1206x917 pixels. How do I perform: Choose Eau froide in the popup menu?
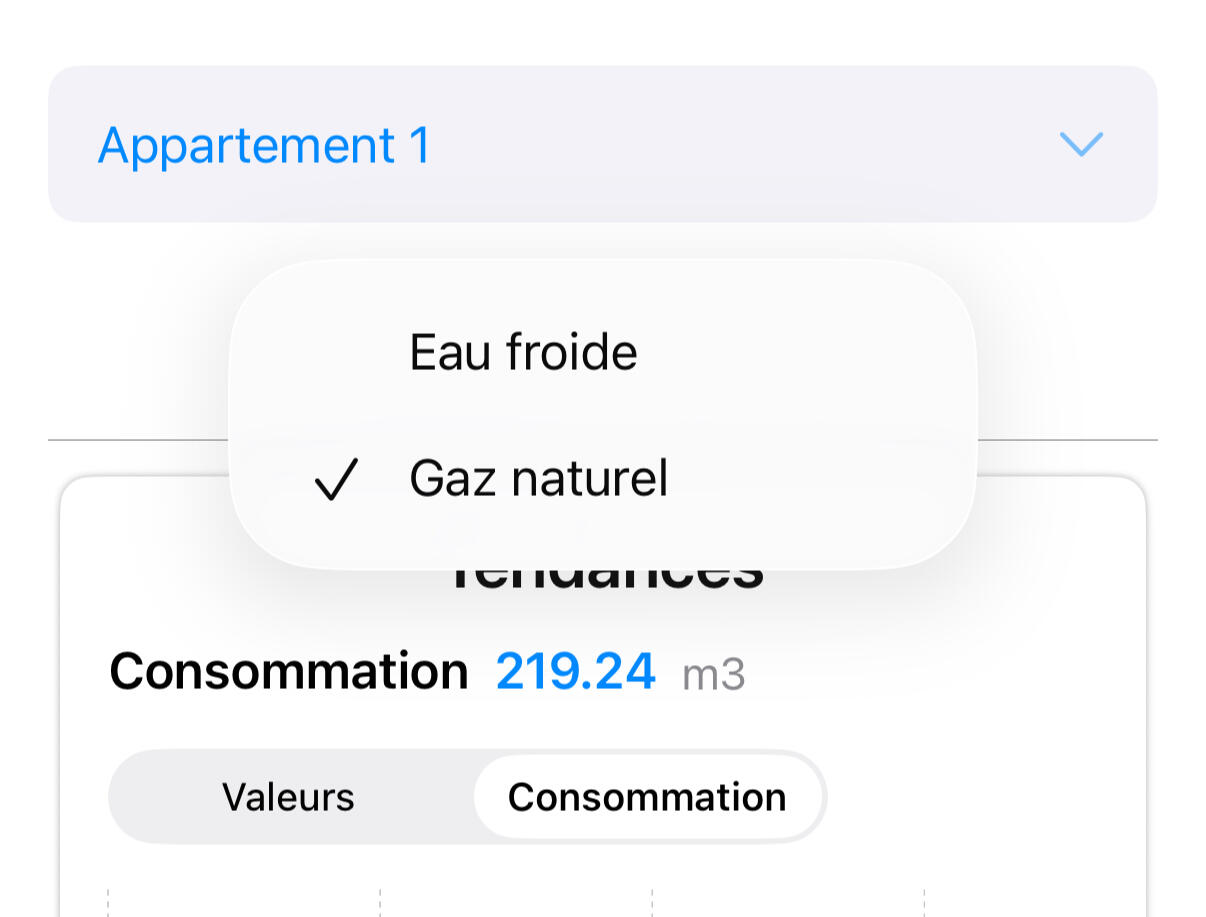[523, 352]
